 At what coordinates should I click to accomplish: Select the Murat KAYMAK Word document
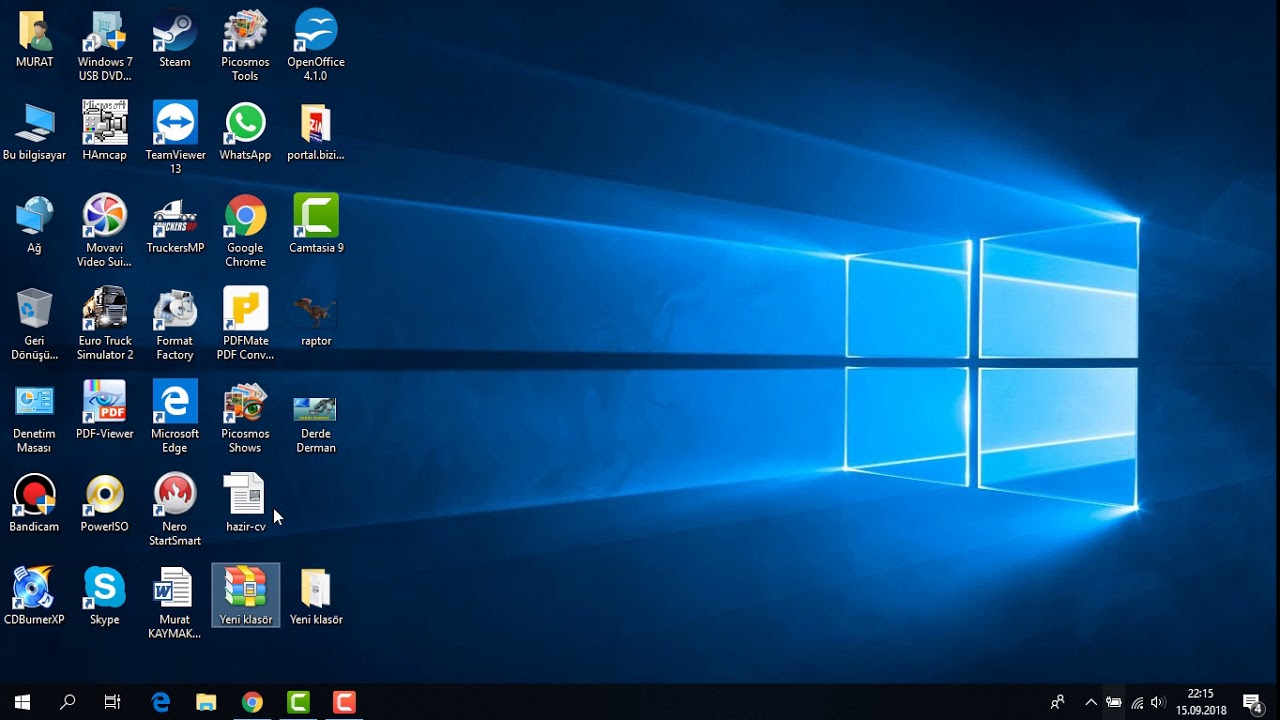point(175,603)
